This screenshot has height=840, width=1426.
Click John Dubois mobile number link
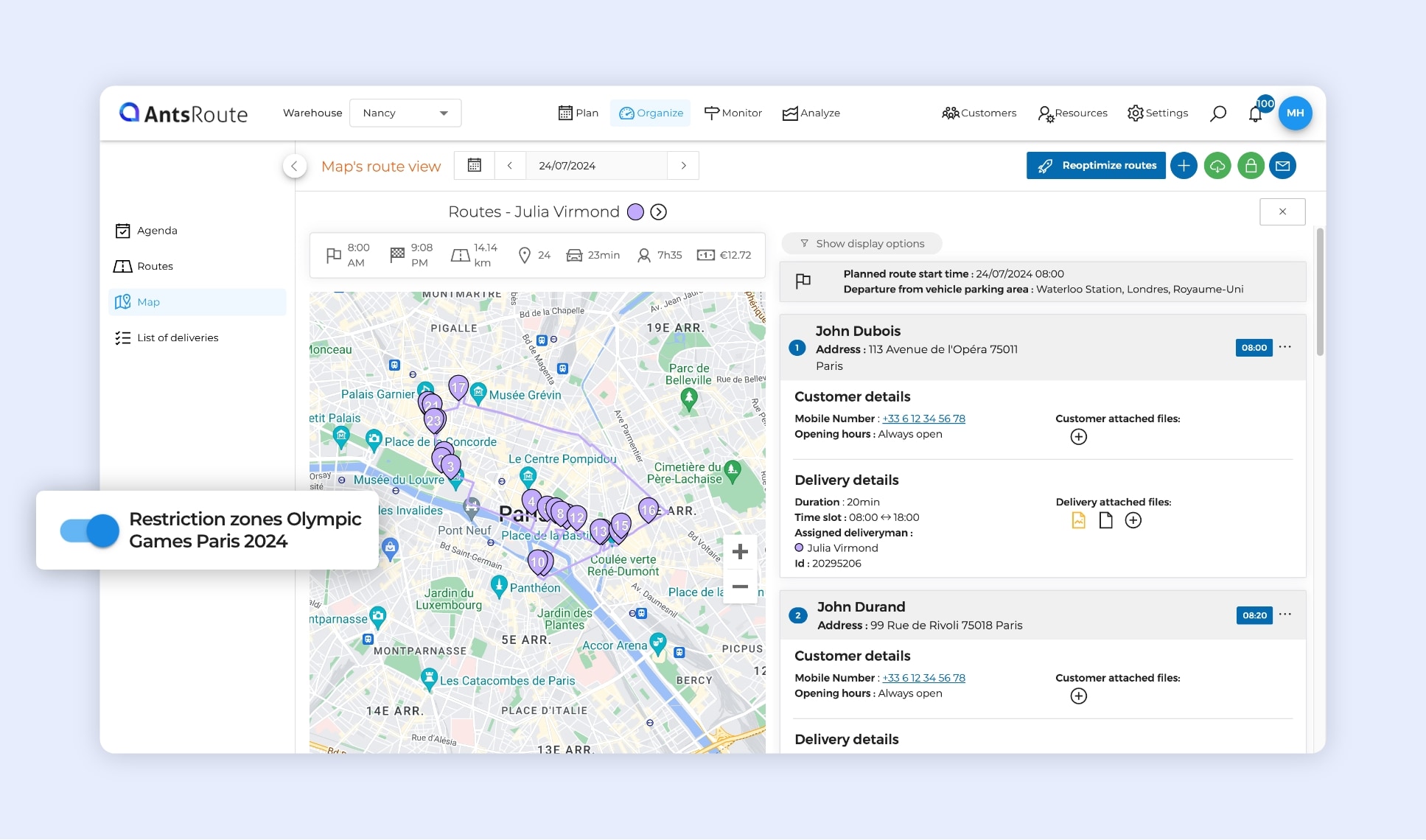coord(923,419)
